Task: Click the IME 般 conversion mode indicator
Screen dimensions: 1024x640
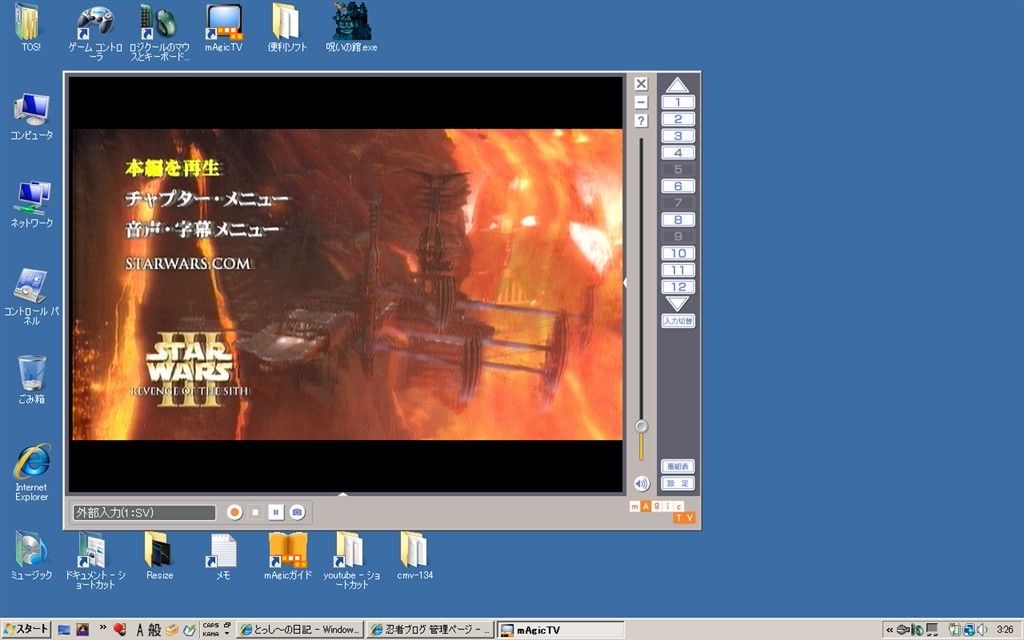Action: point(154,630)
